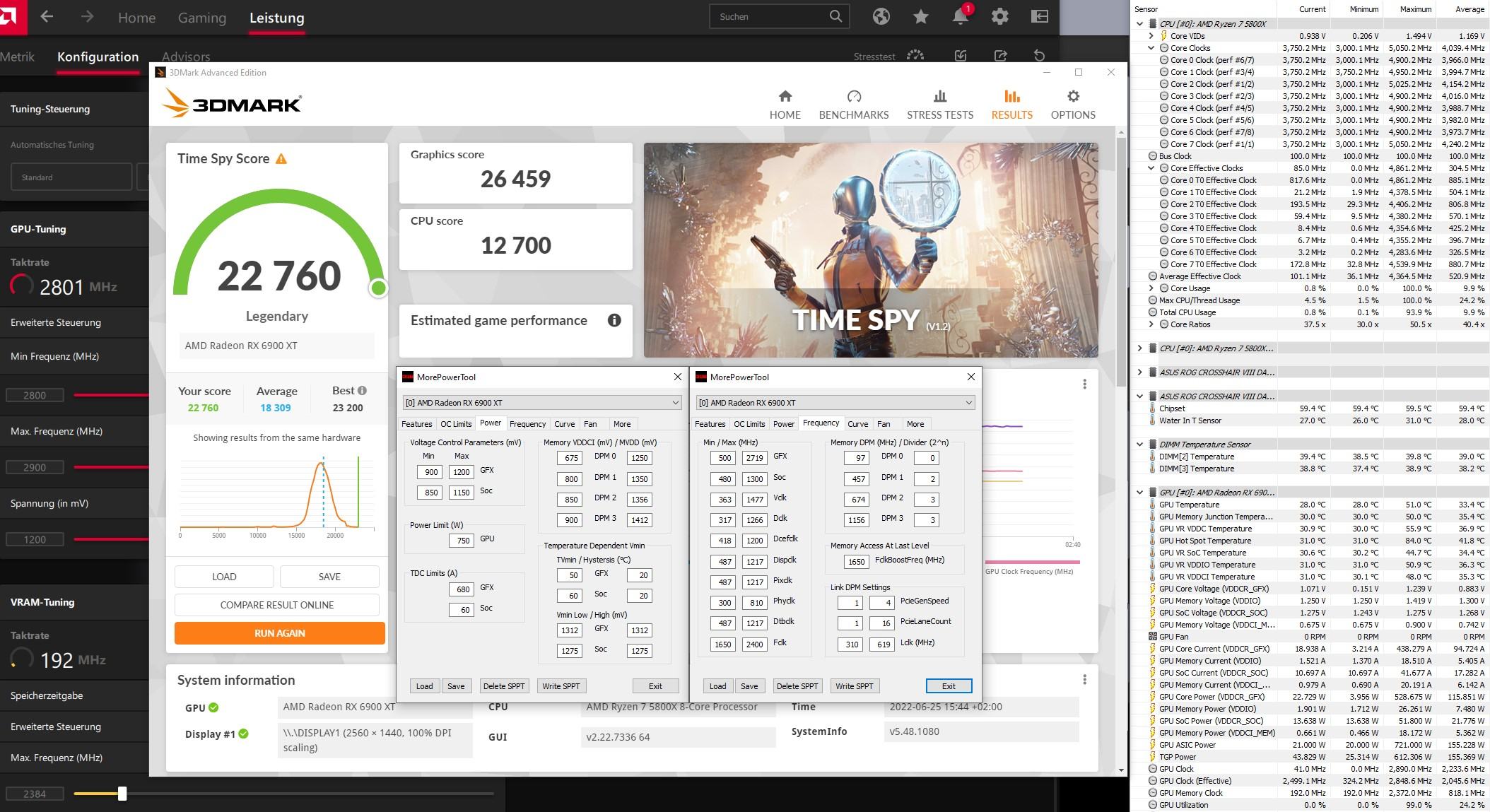Image resolution: width=1490 pixels, height=812 pixels.
Task: Select the Fan tab in the MorePowerTool Frequency window
Action: coord(884,424)
